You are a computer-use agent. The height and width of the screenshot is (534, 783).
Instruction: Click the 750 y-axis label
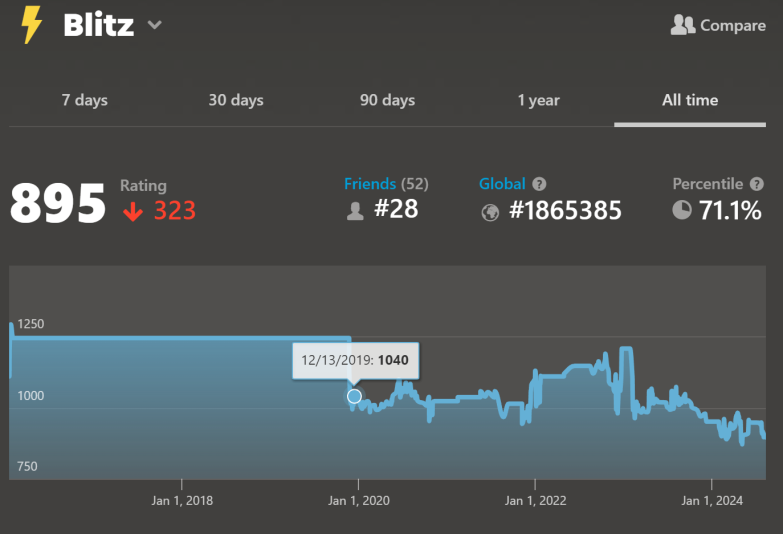coord(27,467)
